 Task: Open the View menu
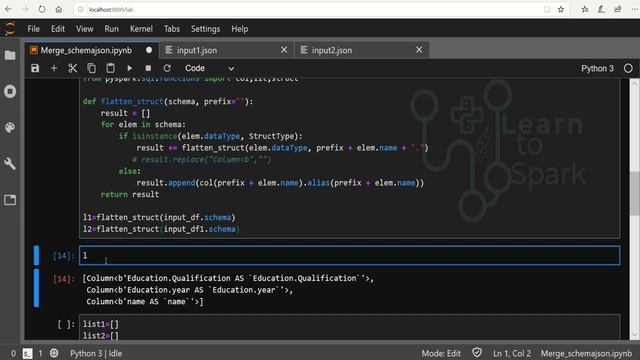pyautogui.click(x=84, y=29)
